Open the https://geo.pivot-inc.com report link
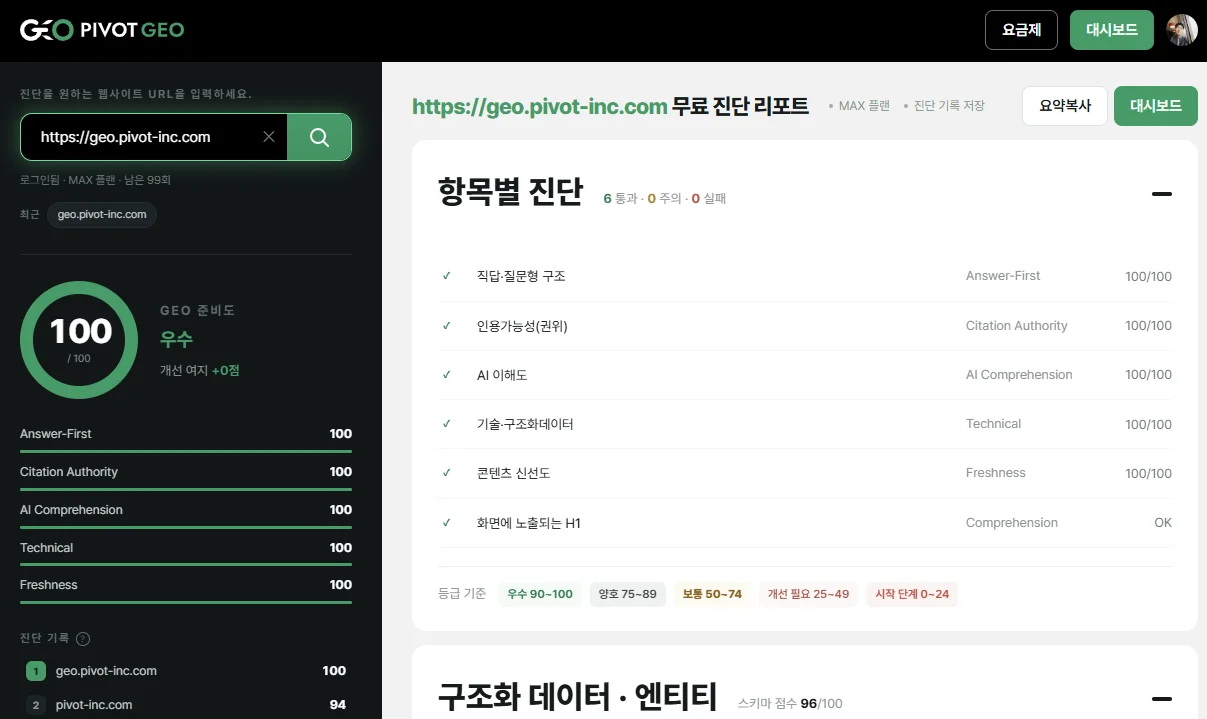 click(x=539, y=107)
